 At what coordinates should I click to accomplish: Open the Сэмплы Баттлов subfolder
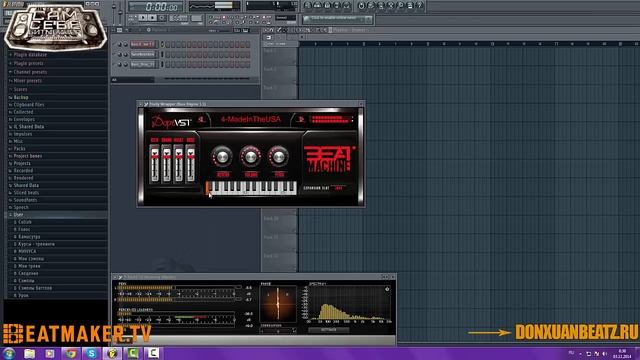pos(35,288)
